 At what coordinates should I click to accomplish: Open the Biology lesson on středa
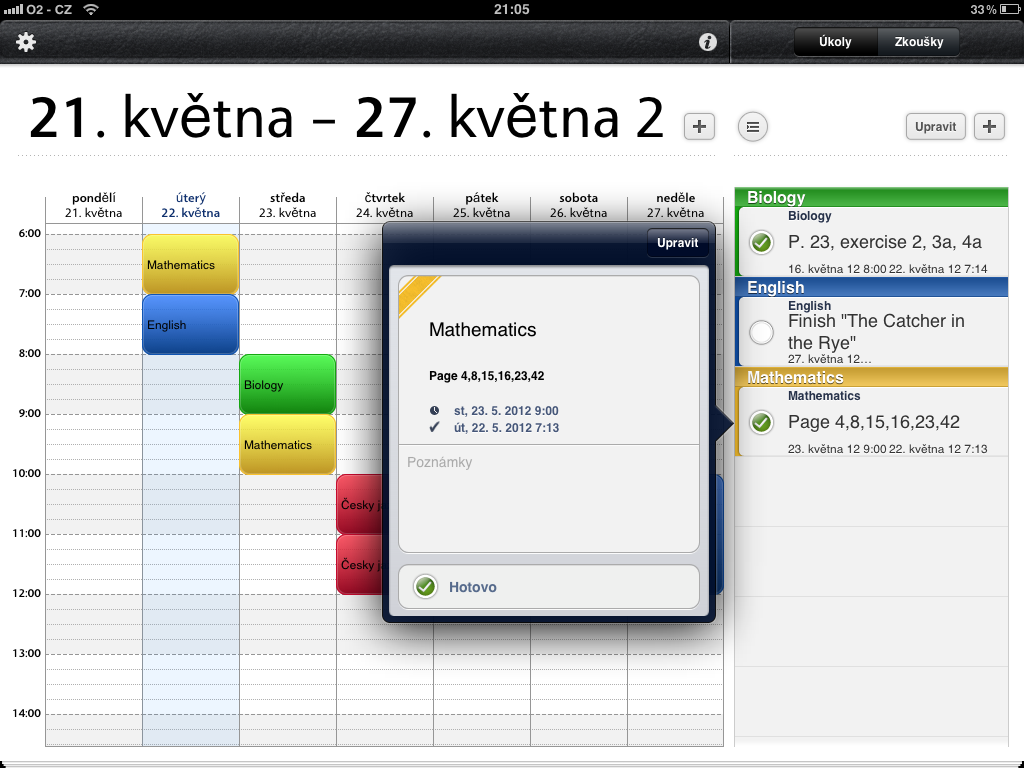coord(287,385)
